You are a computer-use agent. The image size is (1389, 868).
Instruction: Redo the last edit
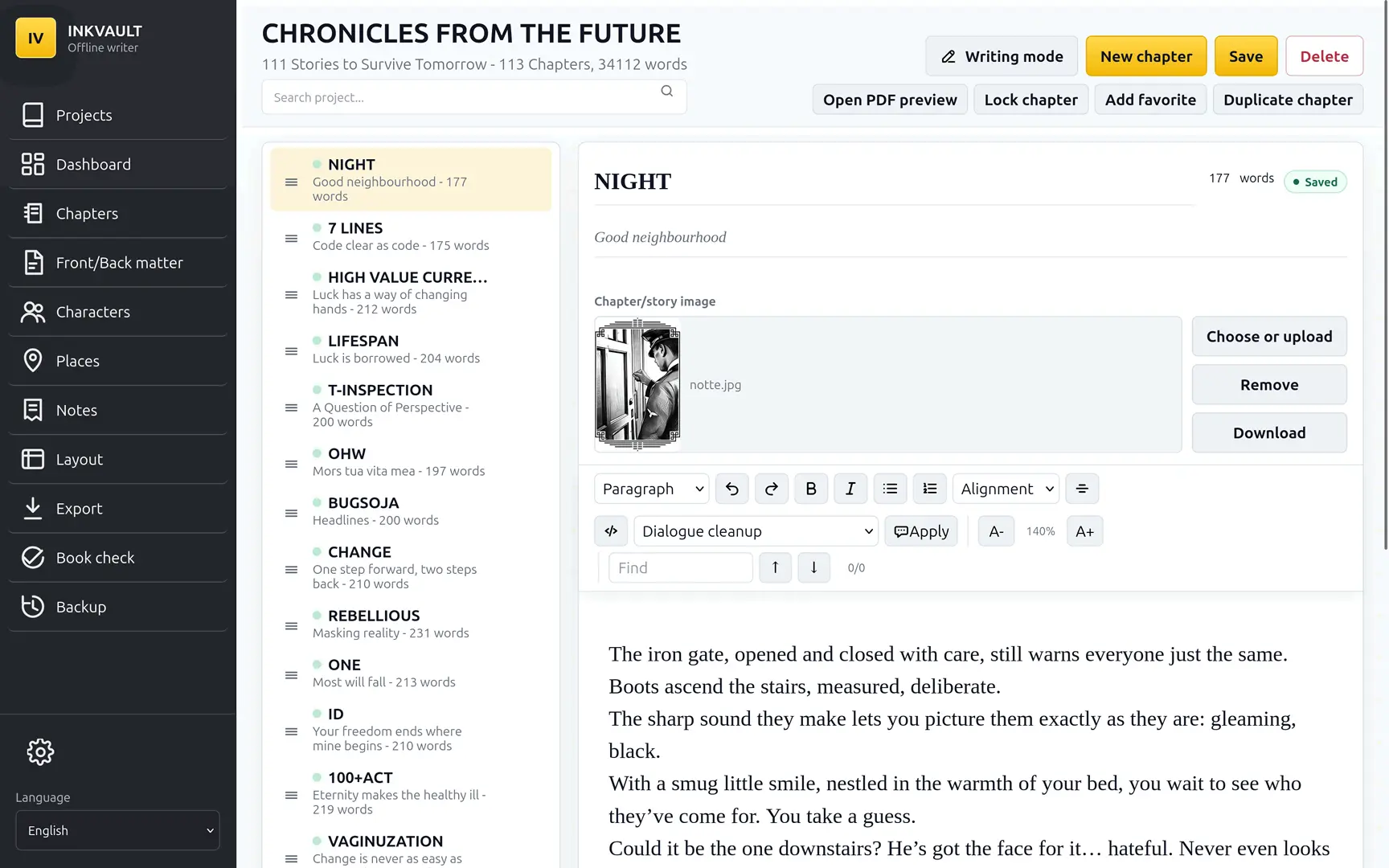click(772, 489)
